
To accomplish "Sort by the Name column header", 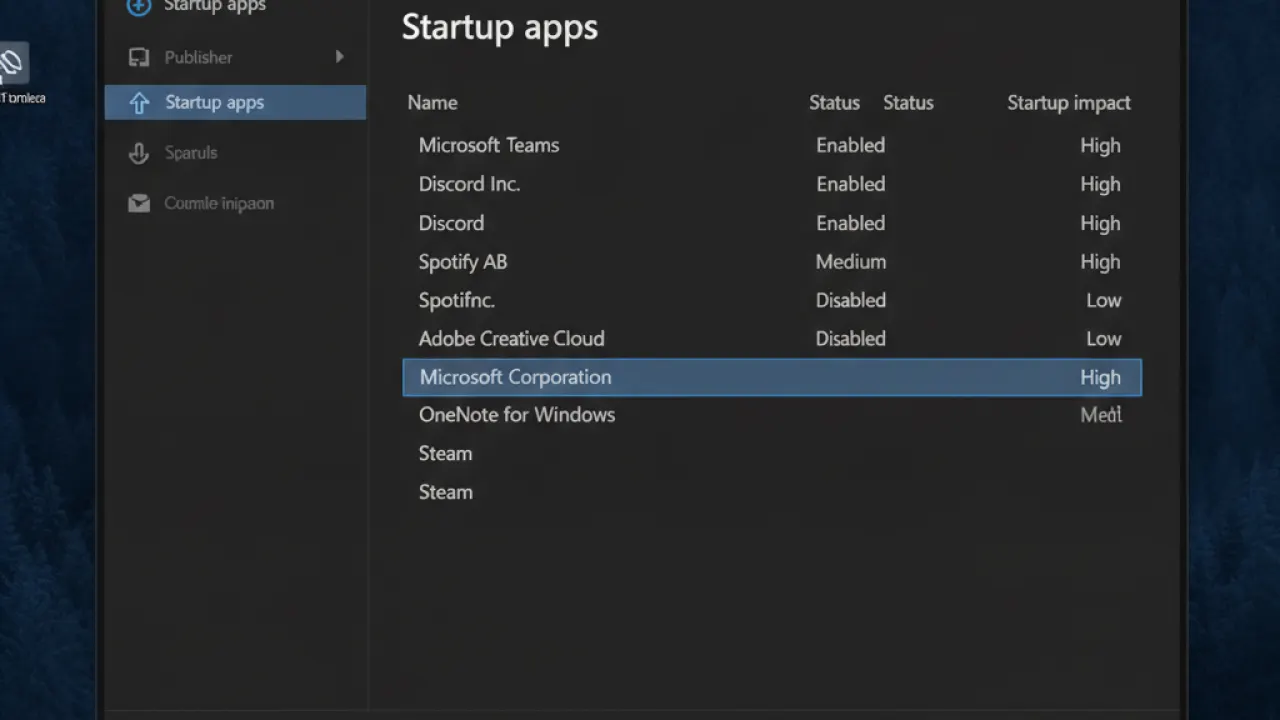I will tap(432, 102).
